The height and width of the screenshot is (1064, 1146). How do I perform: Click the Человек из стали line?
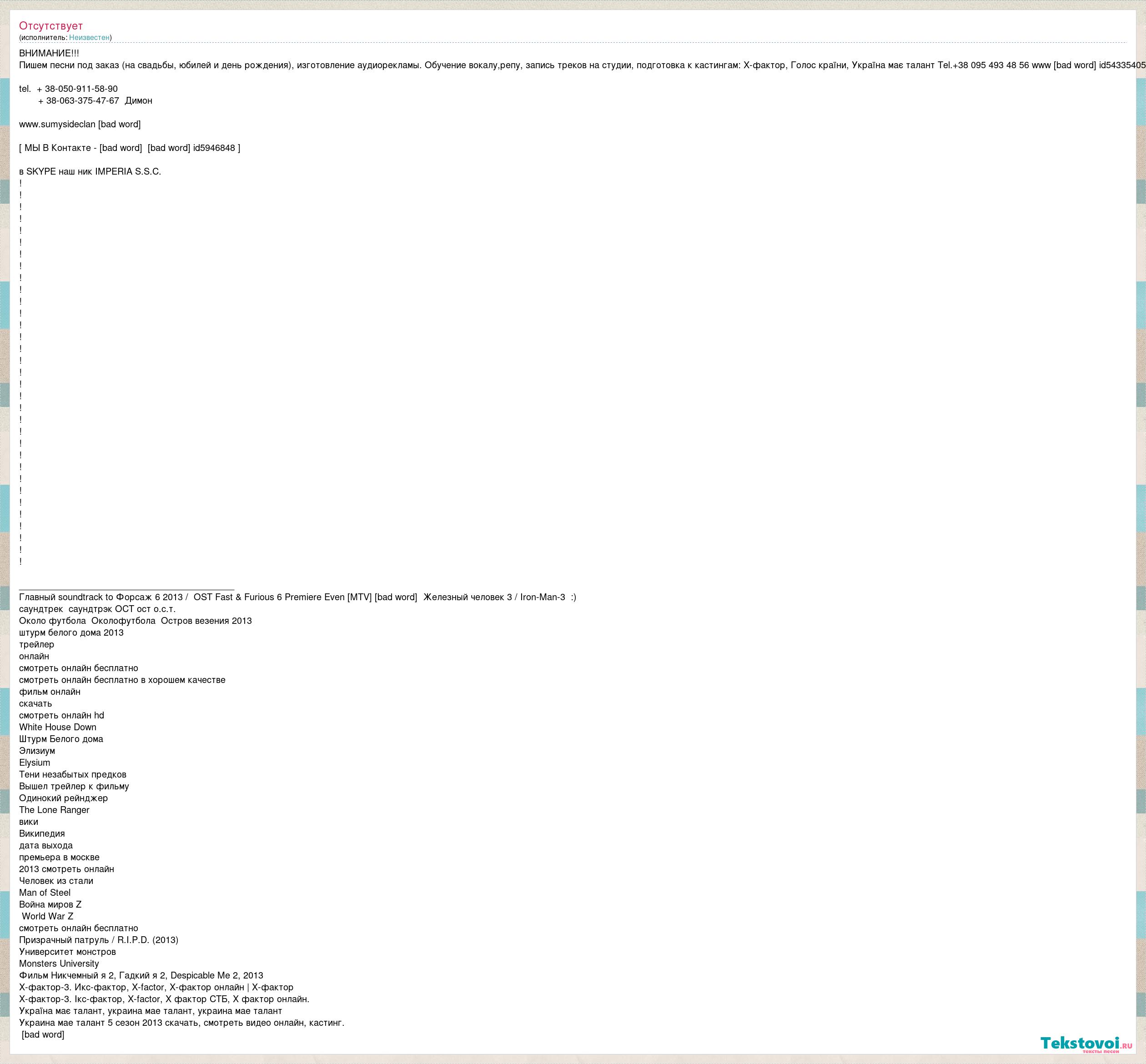[x=56, y=880]
